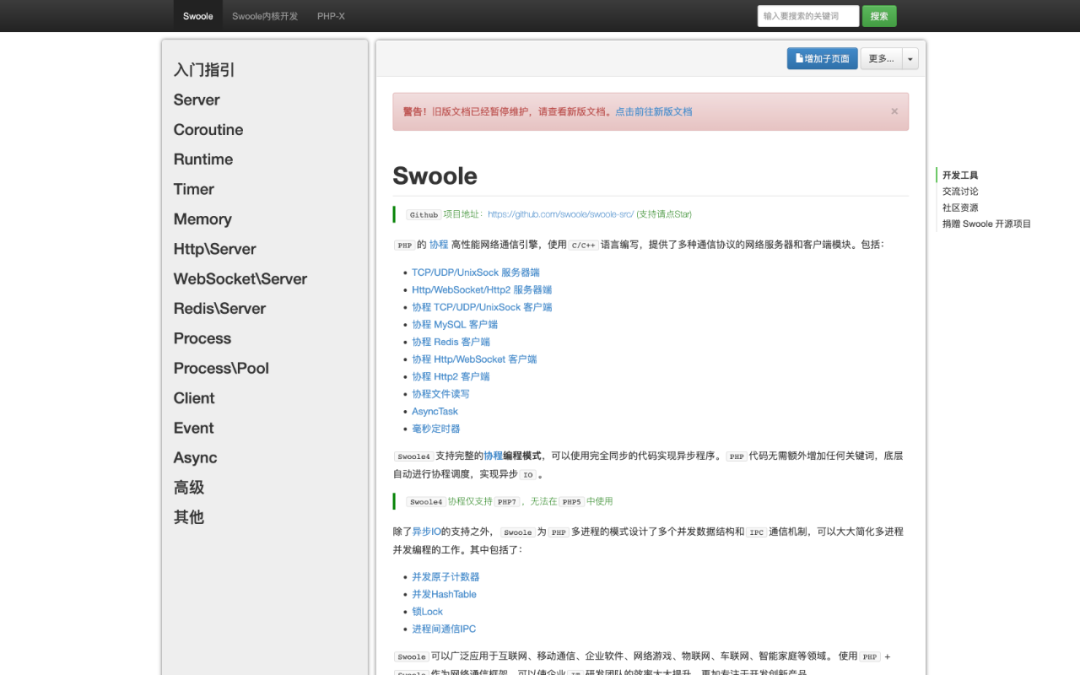
Task: Open 进程间通信IPC link
Action: (444, 629)
